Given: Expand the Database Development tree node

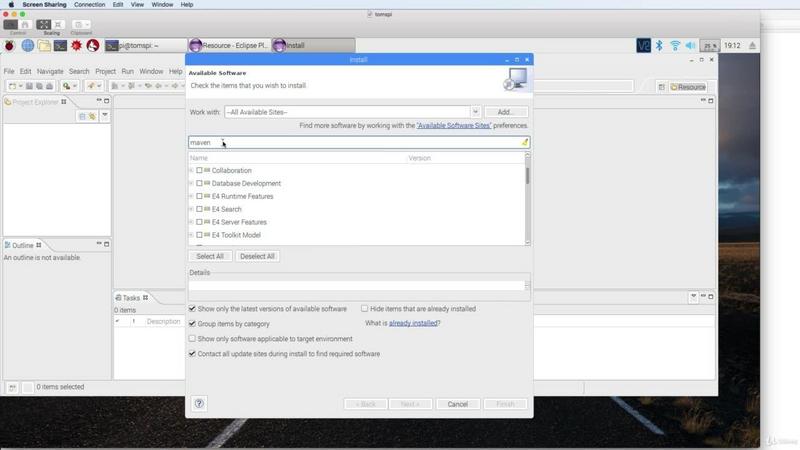Looking at the screenshot, I should (191, 183).
